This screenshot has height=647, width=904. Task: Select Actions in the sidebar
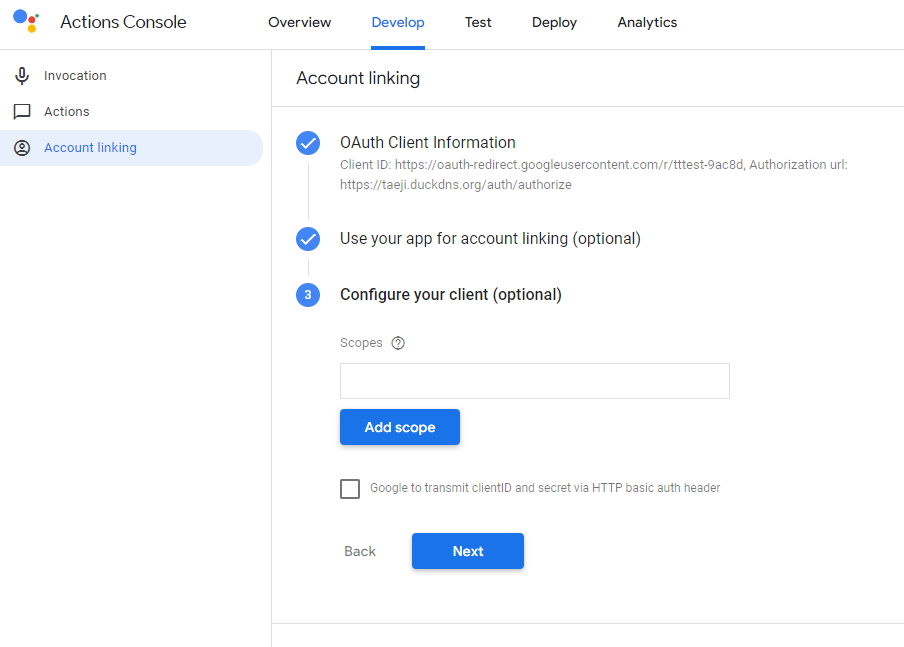coord(131,111)
